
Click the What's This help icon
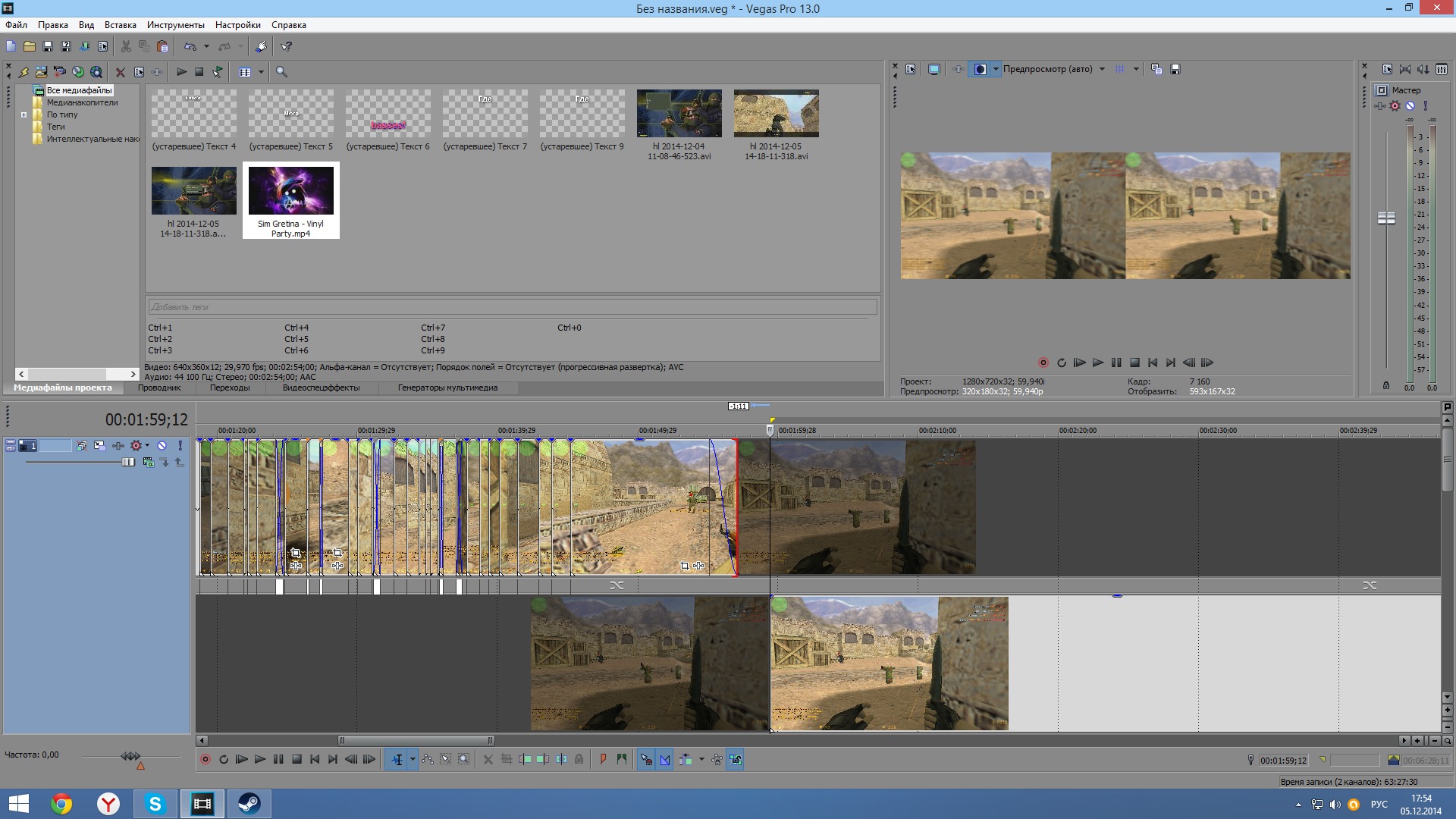coord(287,46)
